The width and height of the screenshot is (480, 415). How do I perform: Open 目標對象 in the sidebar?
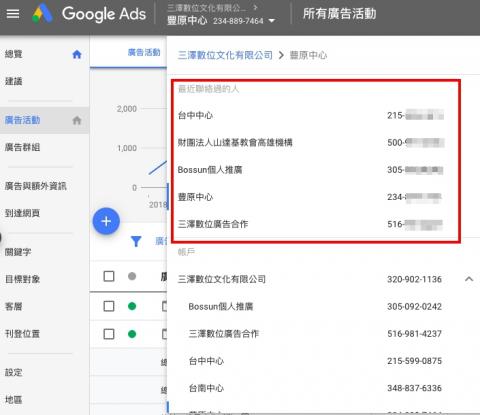[x=22, y=279]
